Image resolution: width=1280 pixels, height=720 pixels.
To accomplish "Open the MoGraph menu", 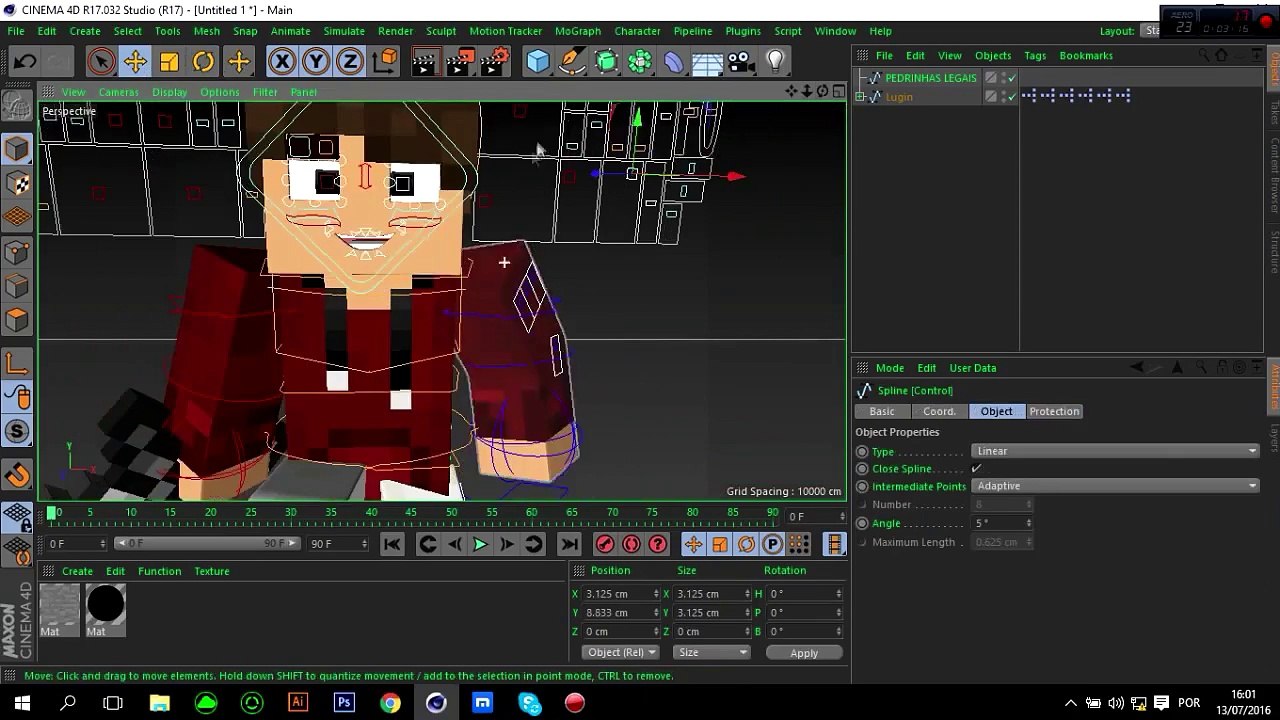I will coord(578,31).
